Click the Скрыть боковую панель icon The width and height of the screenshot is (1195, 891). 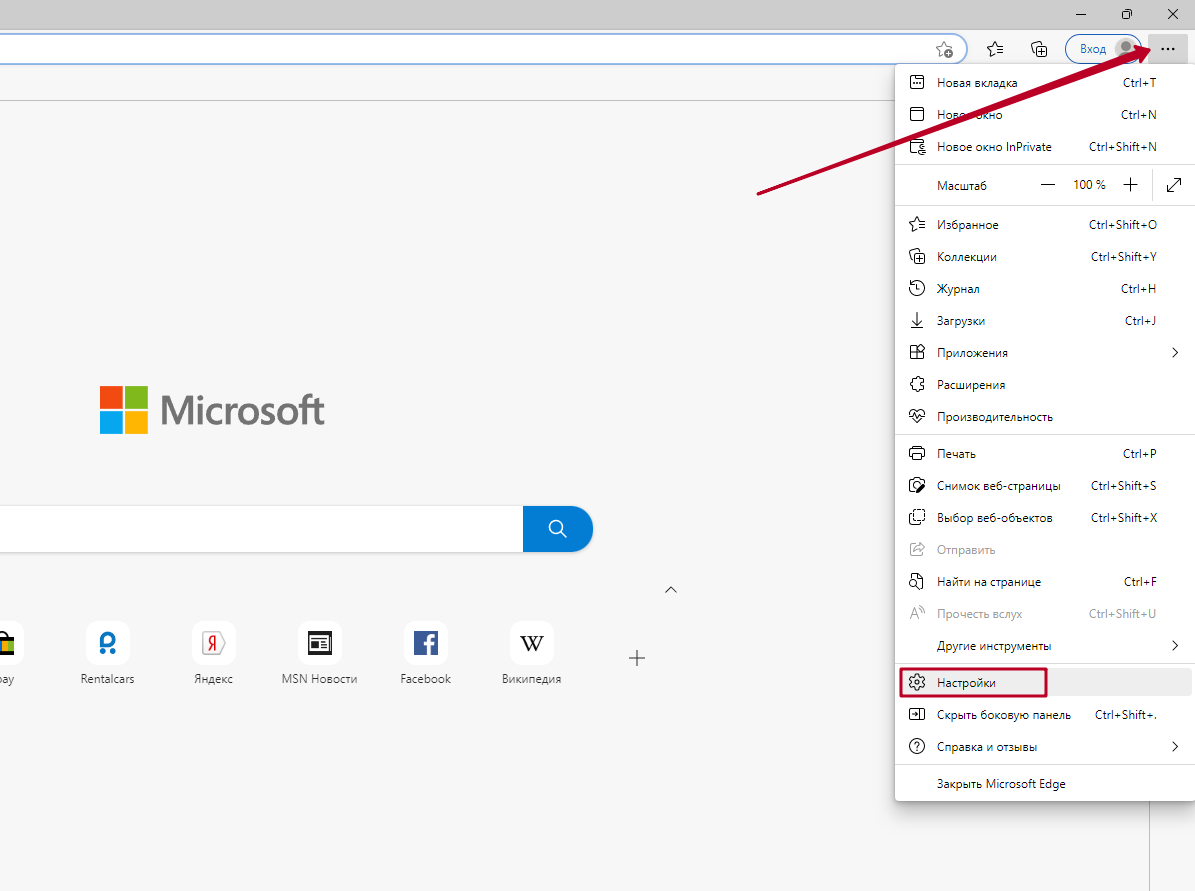pos(917,714)
